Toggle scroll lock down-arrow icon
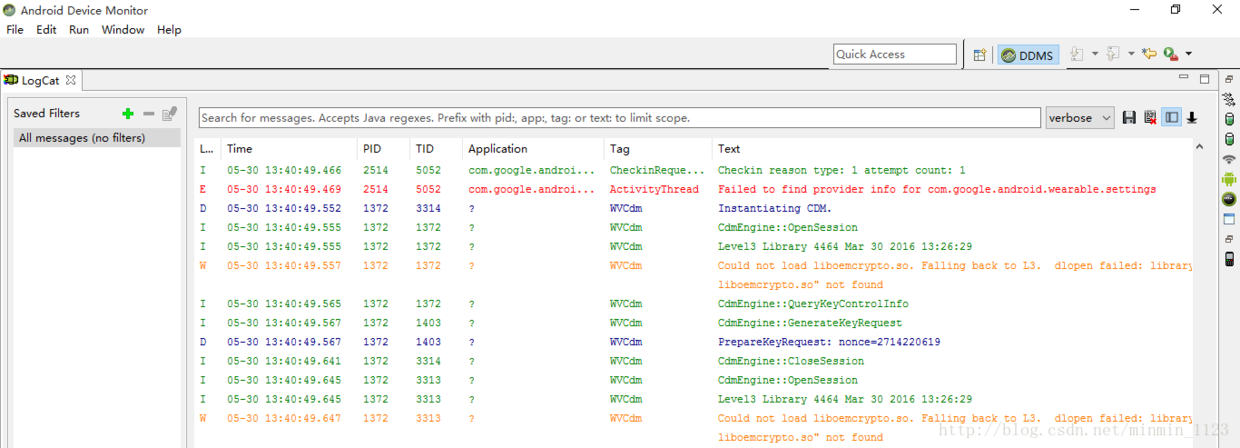This screenshot has width=1240, height=448. (x=1192, y=118)
